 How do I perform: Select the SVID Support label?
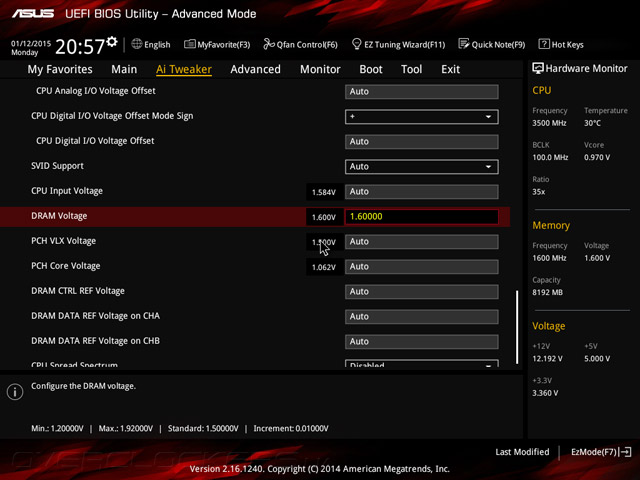pyautogui.click(x=57, y=166)
